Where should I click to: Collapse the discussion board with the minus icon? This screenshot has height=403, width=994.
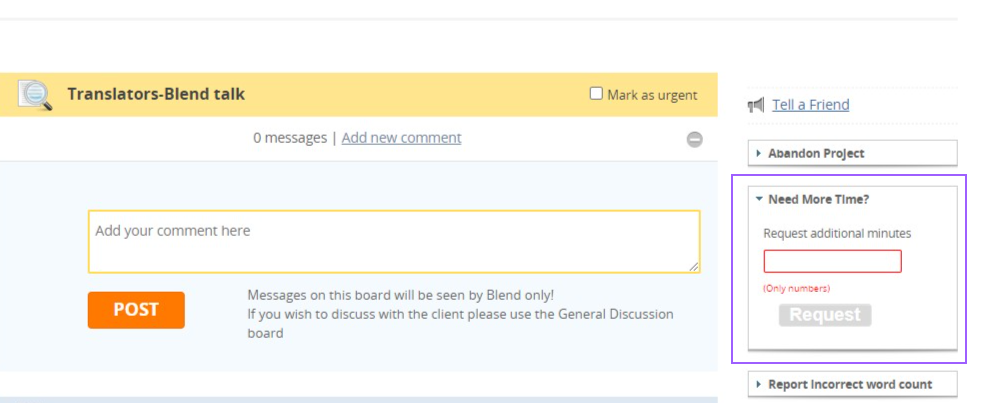(x=694, y=140)
